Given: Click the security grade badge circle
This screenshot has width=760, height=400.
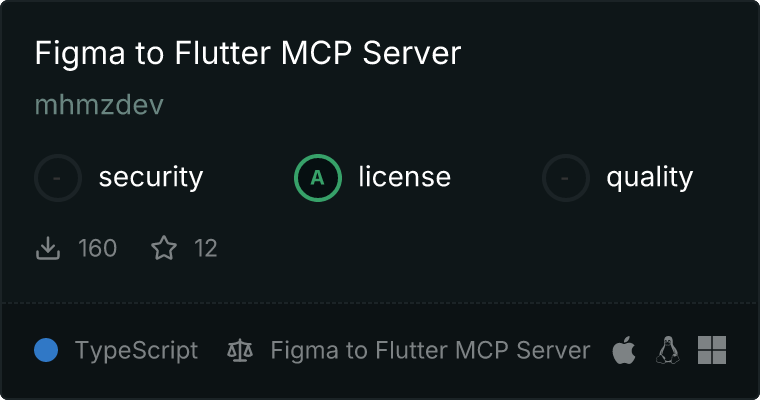Looking at the screenshot, I should pos(58,178).
